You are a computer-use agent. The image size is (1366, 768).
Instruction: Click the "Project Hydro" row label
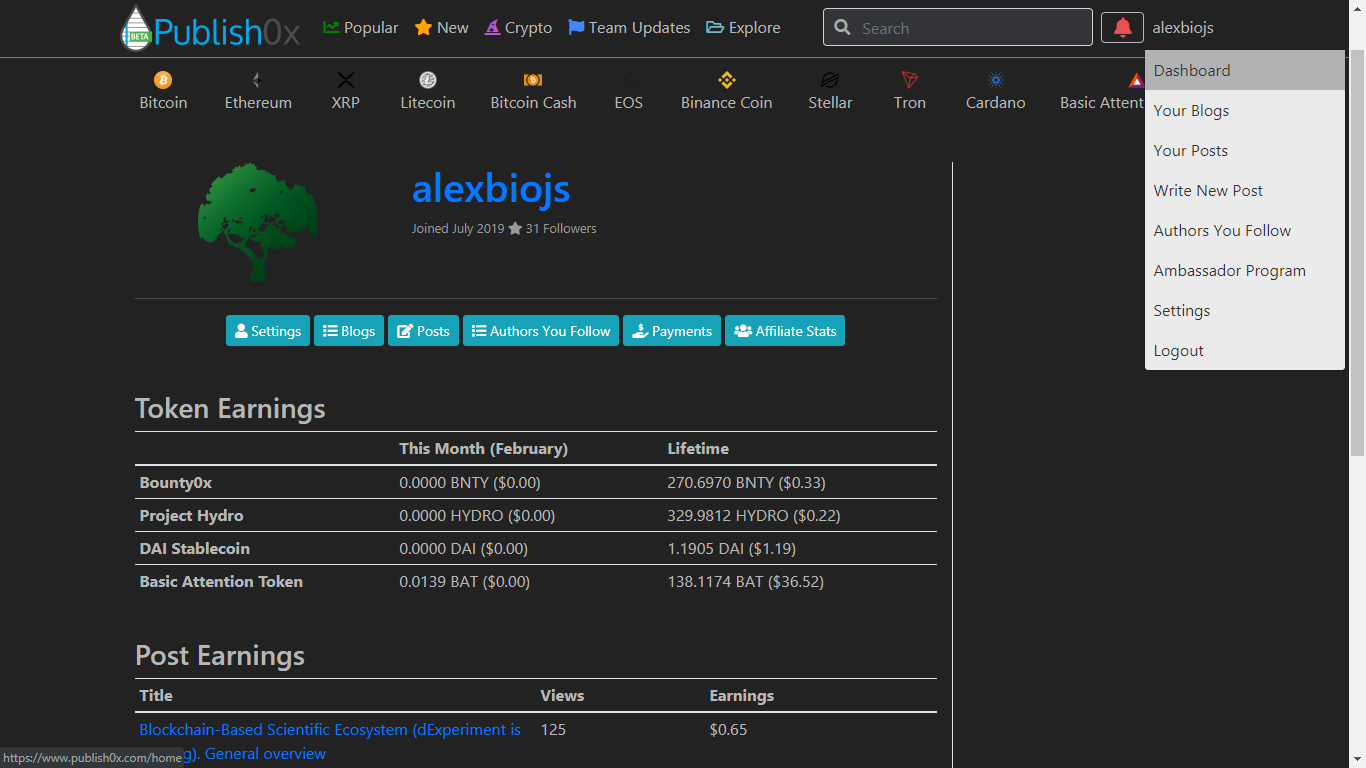pos(191,515)
